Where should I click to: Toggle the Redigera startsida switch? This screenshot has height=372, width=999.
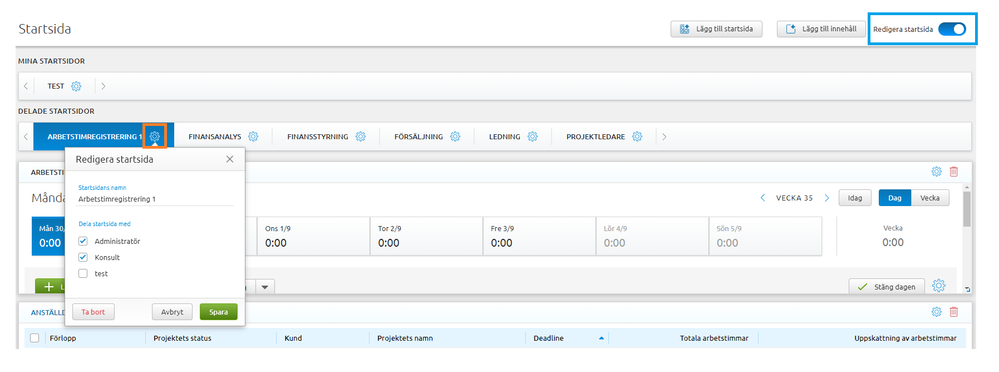(952, 29)
